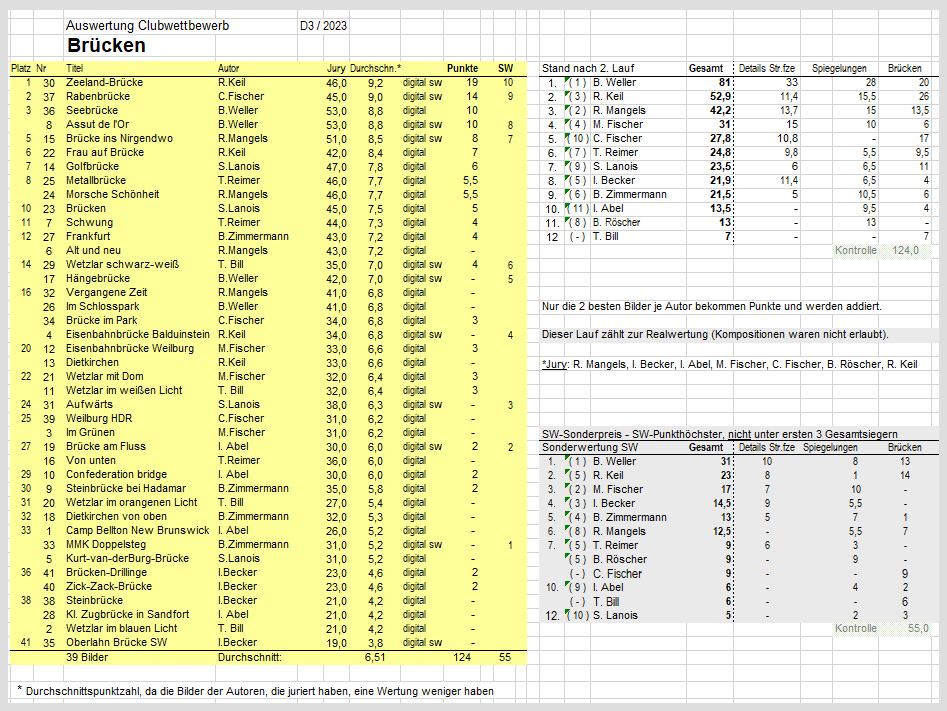Select the '39 Bilder' summary cell
This screenshot has height=711, width=947.
(87, 657)
